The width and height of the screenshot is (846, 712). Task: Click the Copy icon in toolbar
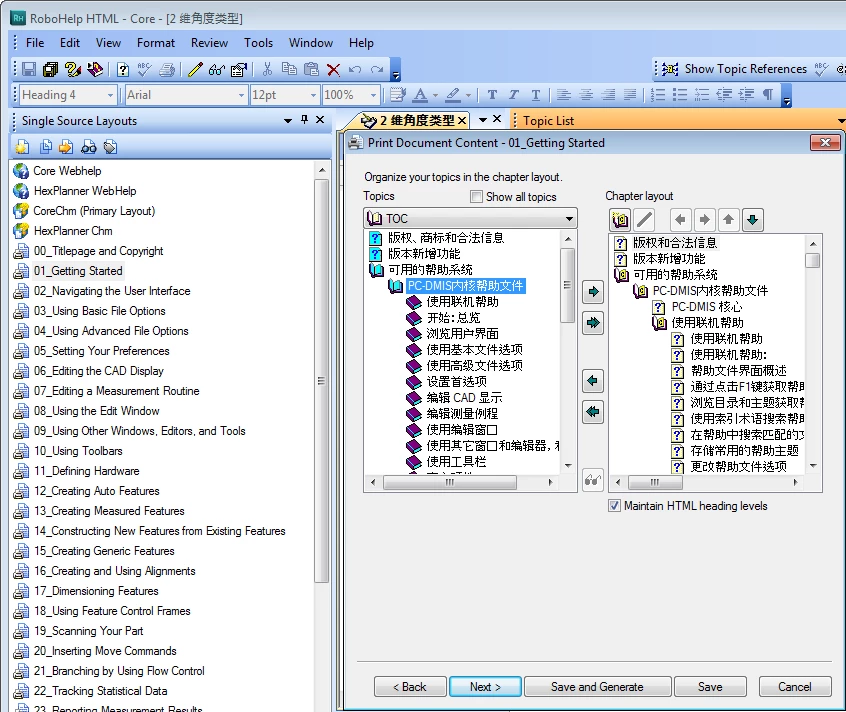[289, 69]
